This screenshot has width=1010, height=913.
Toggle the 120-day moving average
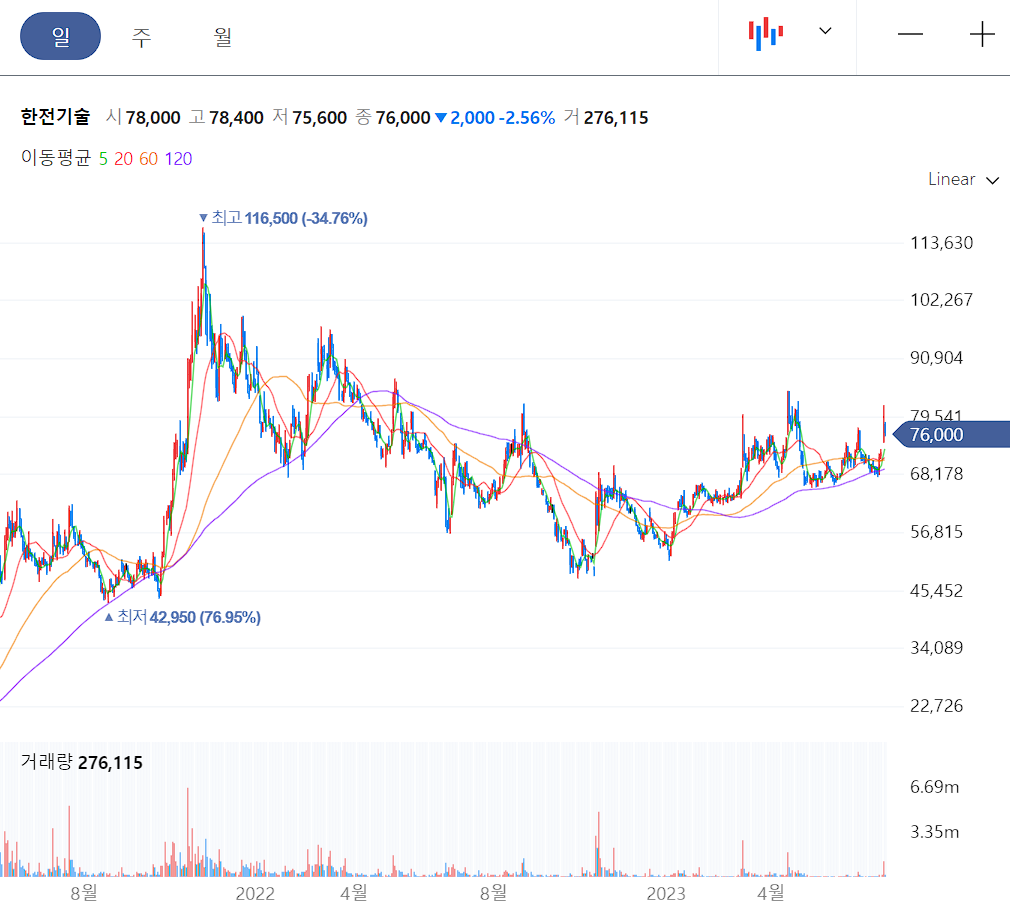(x=178, y=159)
